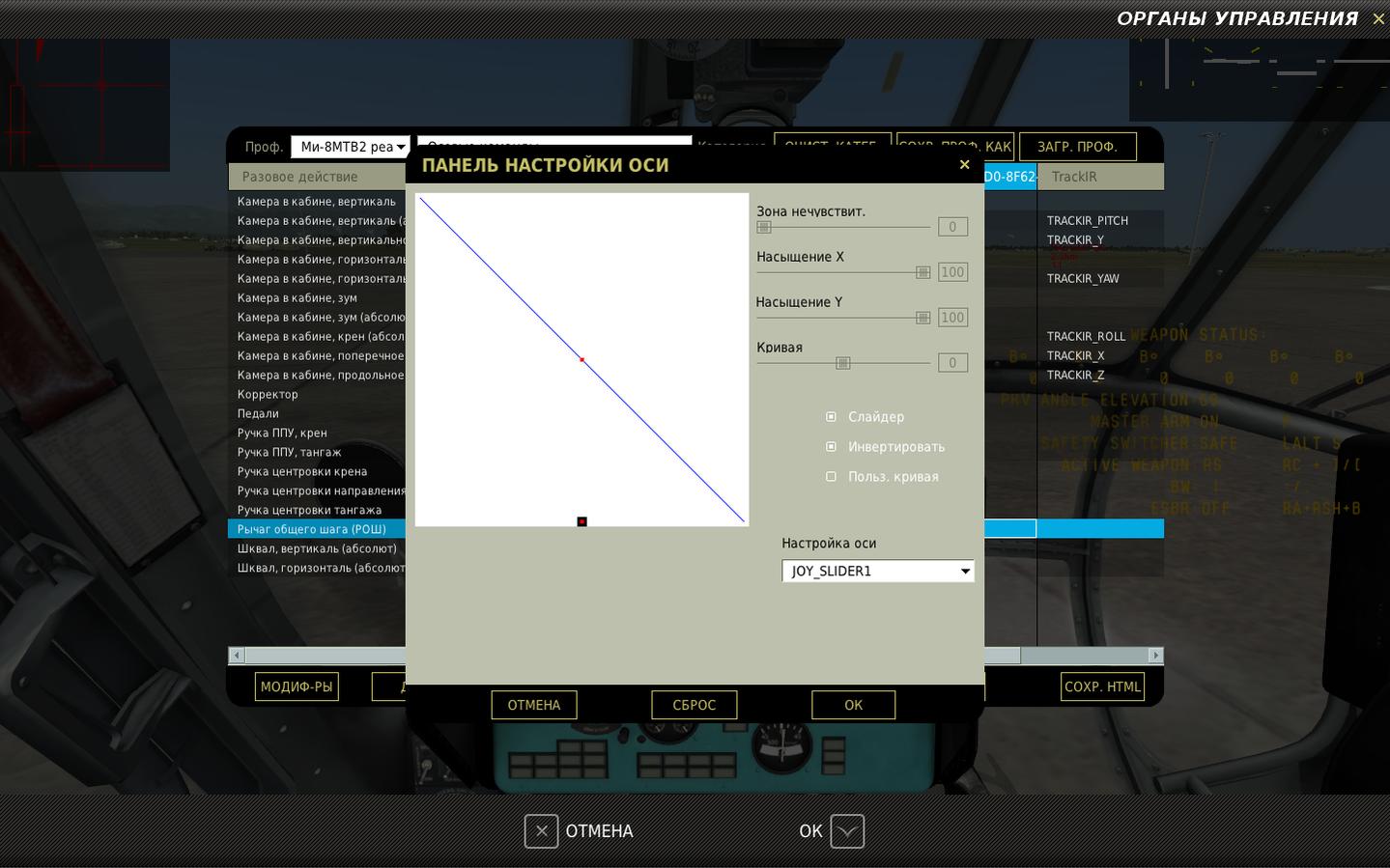Screen dimensions: 1390x868
Task: Select Рычаг общего шага (РОШ) row
Action: (x=317, y=529)
